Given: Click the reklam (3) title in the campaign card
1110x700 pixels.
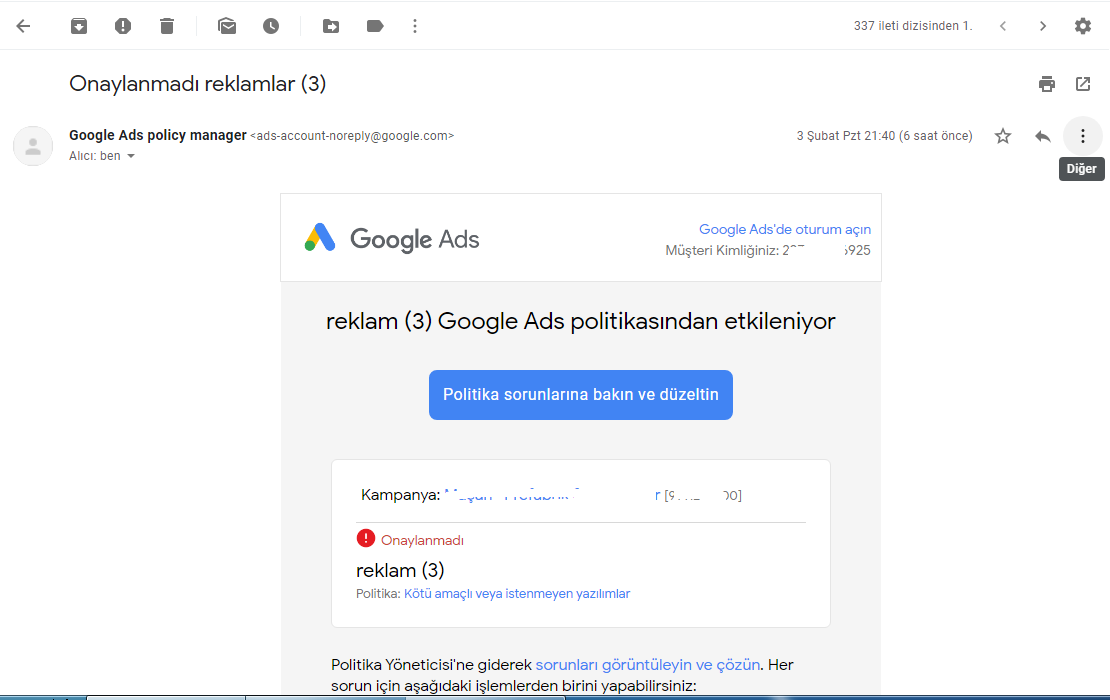Looking at the screenshot, I should (400, 570).
